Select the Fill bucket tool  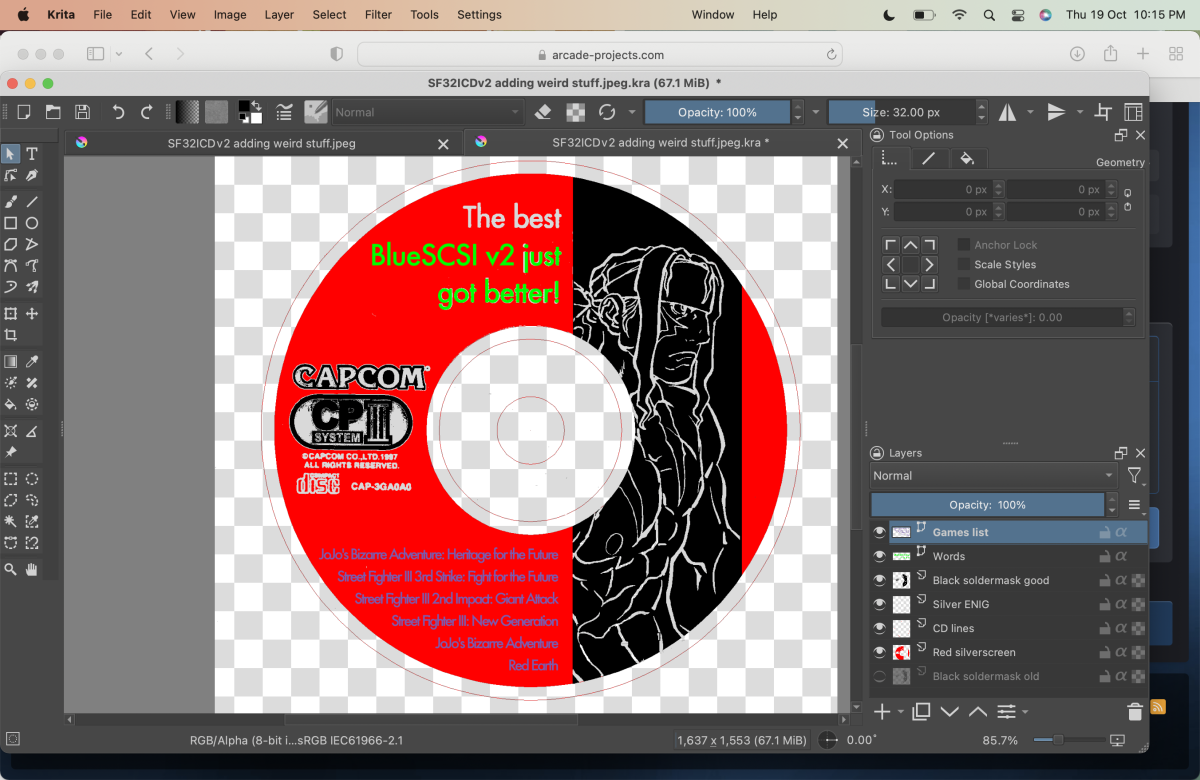coord(11,405)
